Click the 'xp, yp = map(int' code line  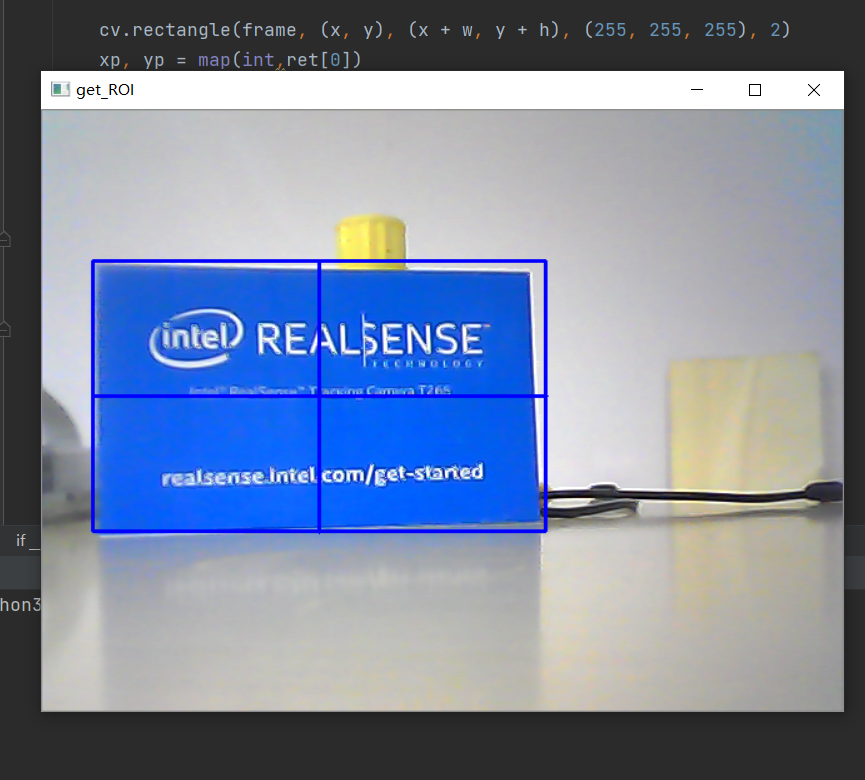coord(230,60)
